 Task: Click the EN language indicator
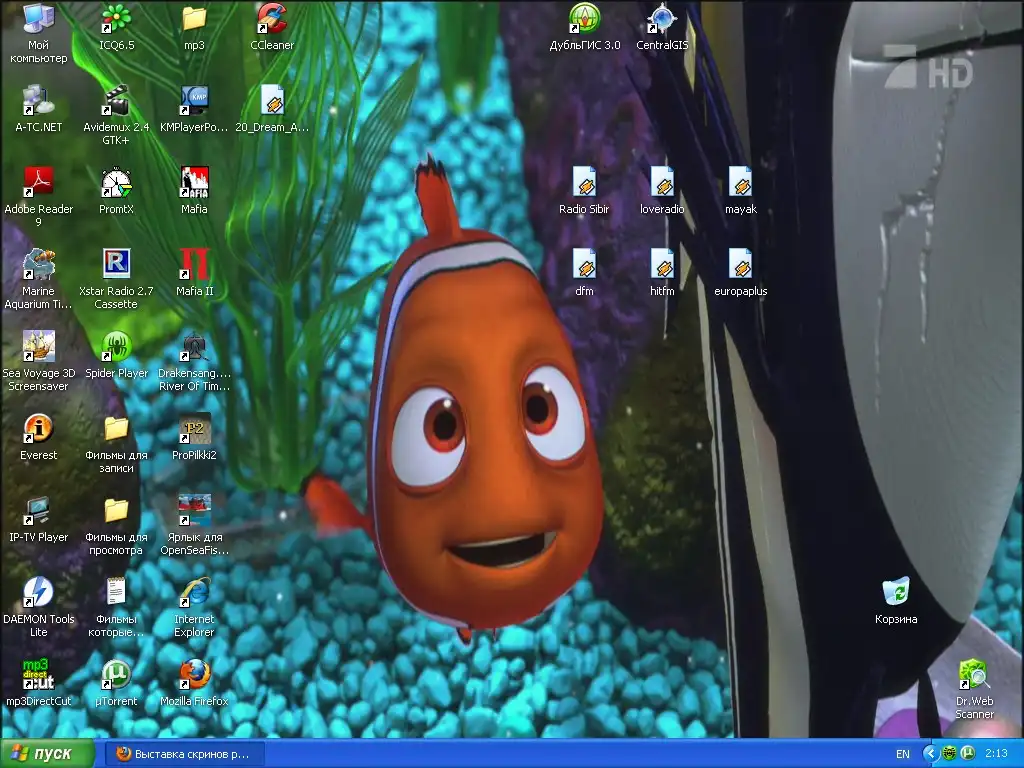pos(903,754)
